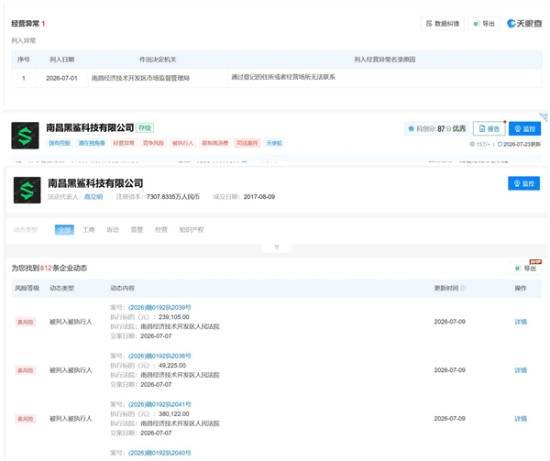550x461 pixels.
Task: Click execution amount 380,122.00
Action: point(174,414)
